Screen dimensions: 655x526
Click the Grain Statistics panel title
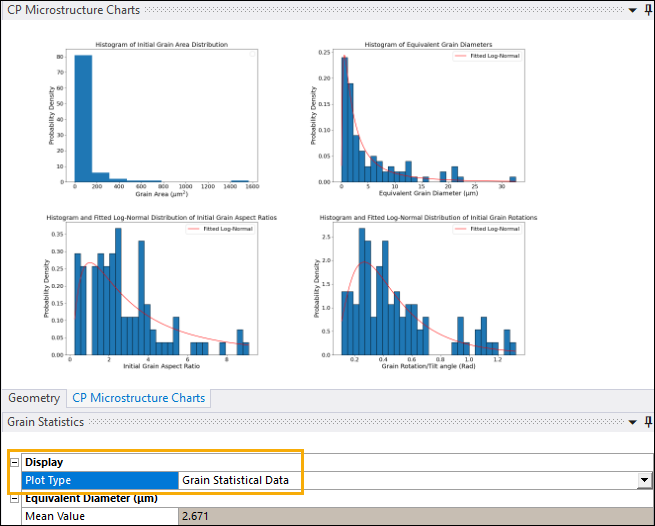click(46, 422)
